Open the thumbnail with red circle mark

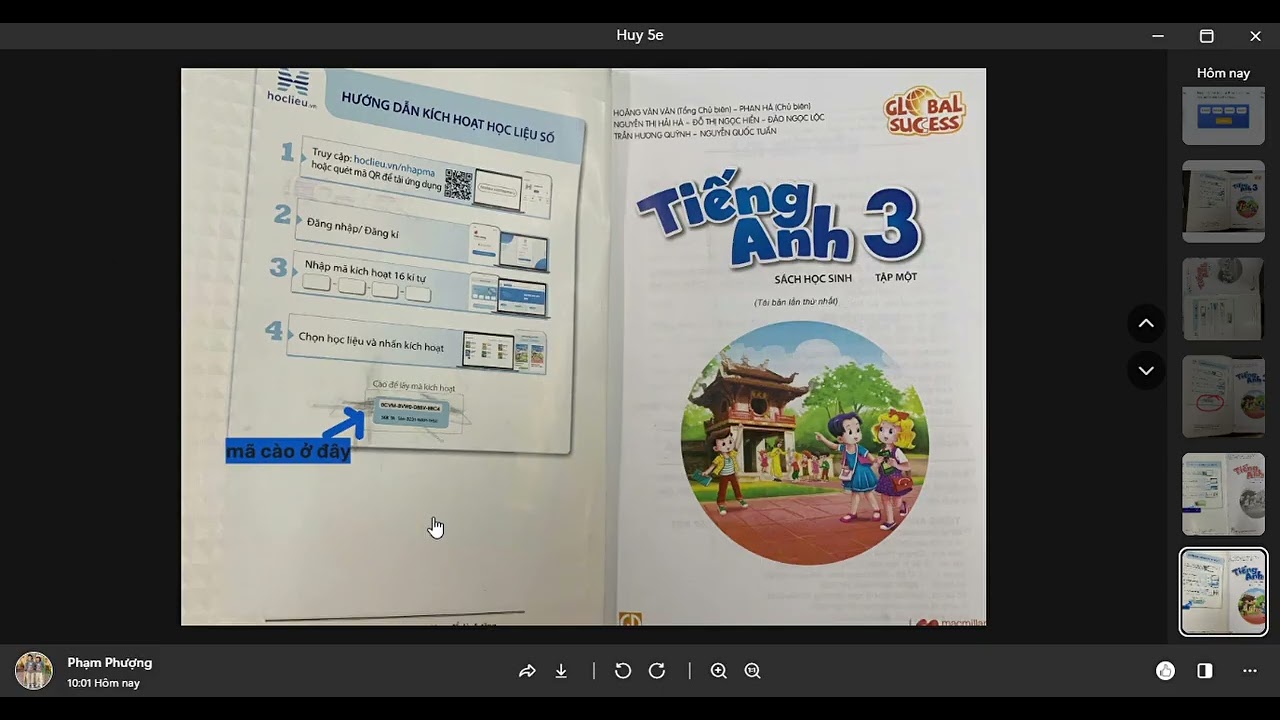tap(1224, 396)
